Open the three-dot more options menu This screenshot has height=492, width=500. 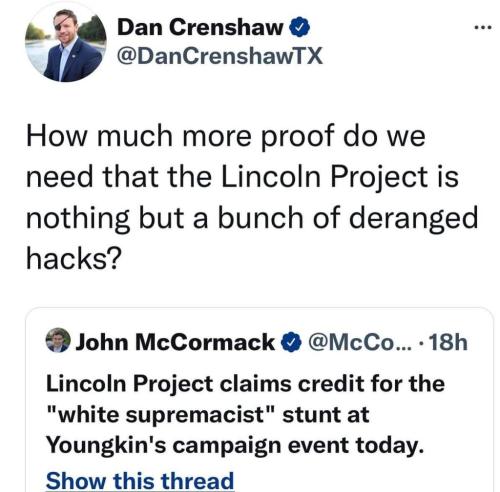[x=483, y=27]
